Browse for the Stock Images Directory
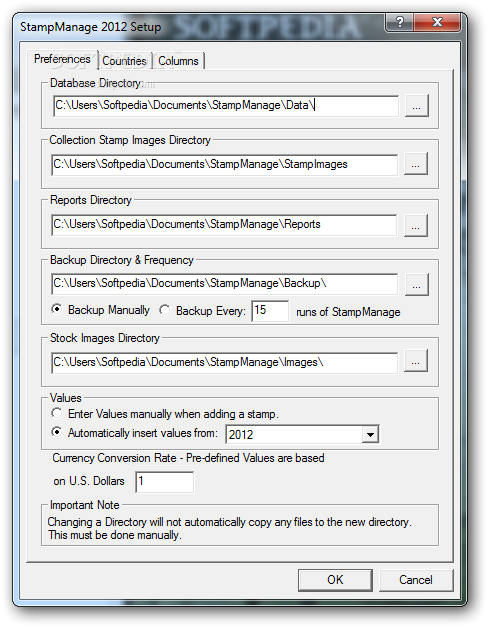The height and width of the screenshot is (627, 488). coord(416,361)
